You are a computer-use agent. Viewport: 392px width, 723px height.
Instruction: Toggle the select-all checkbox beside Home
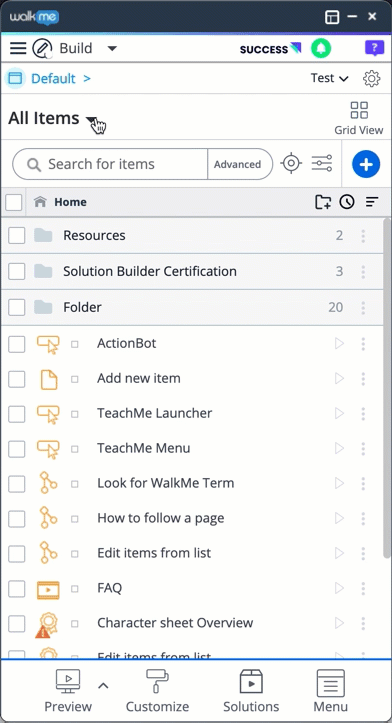click(x=13, y=202)
